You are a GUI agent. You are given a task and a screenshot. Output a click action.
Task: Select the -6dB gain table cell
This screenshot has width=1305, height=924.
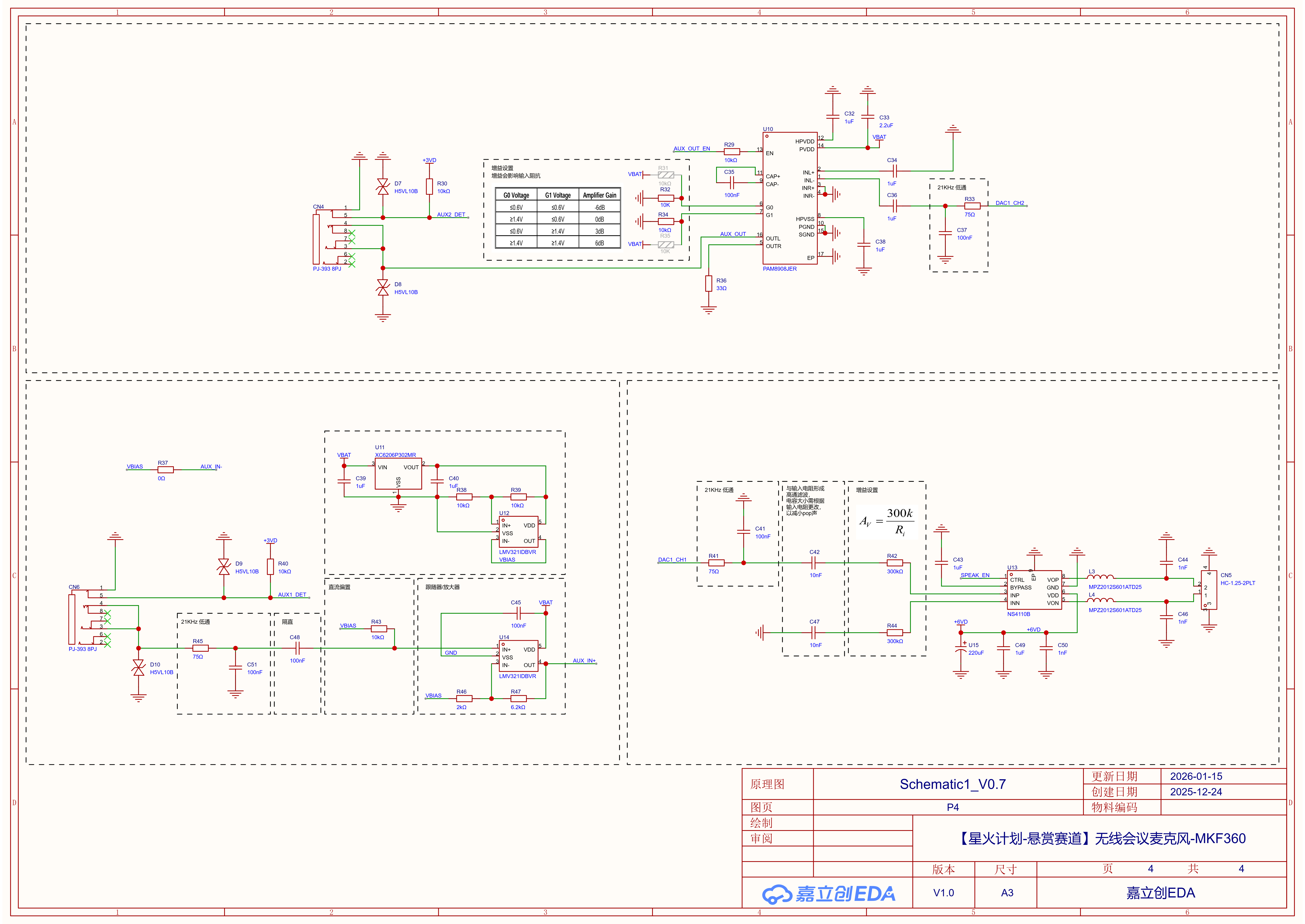pos(600,208)
